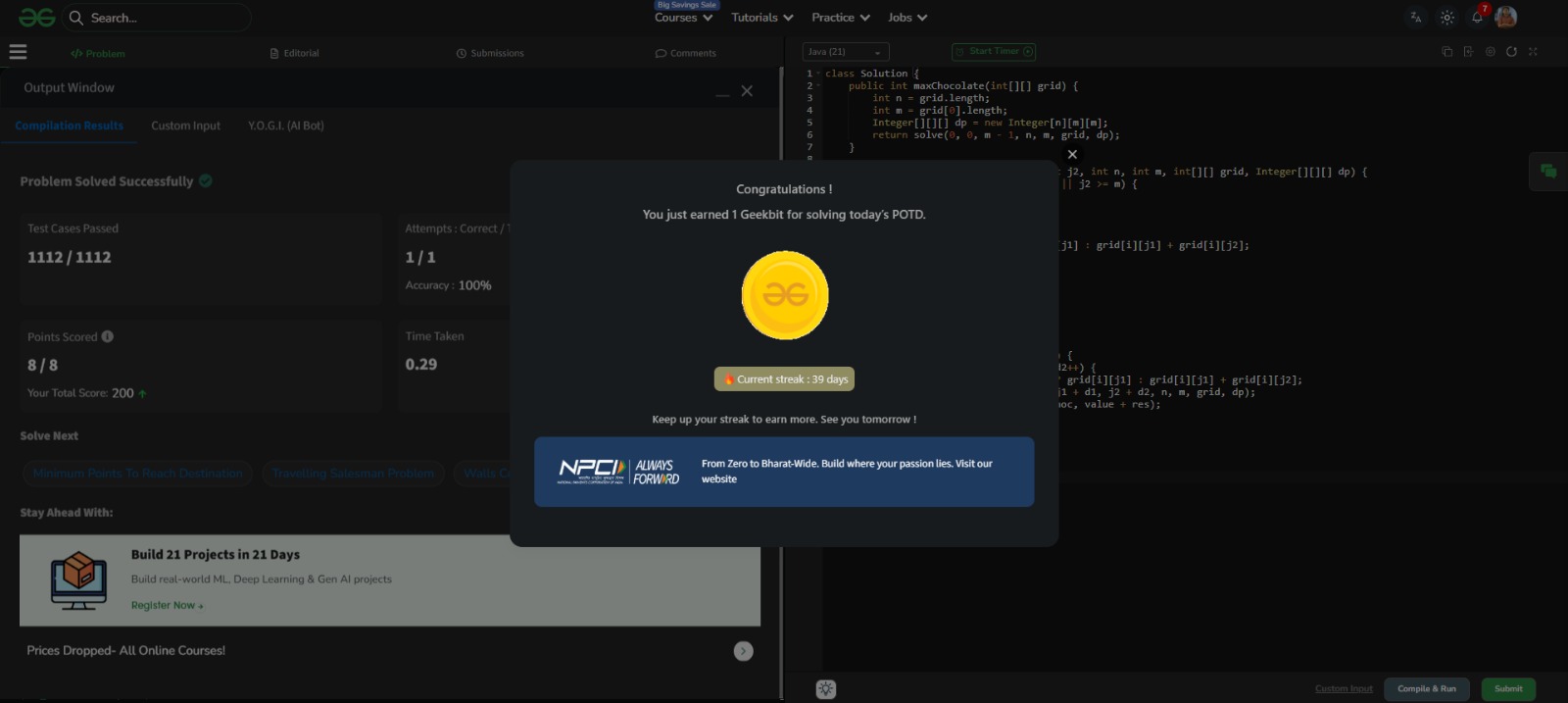Screen dimensions: 1568x703
Task: Close the Congratulations popup
Action: pyautogui.click(x=1072, y=154)
